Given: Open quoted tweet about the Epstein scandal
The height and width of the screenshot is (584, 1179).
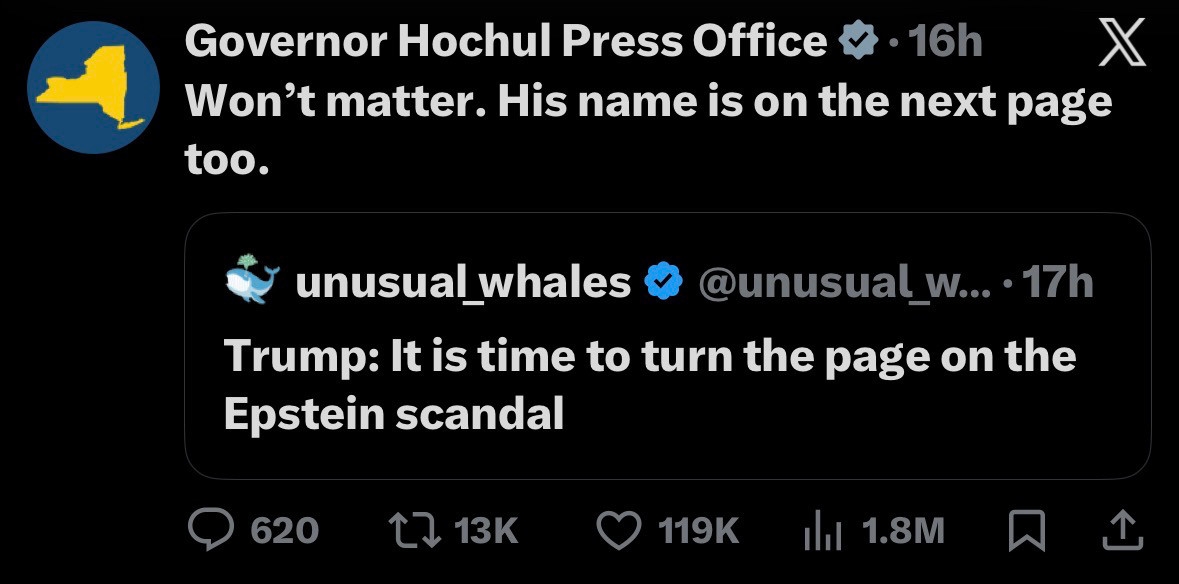Looking at the screenshot, I should [x=649, y=384].
